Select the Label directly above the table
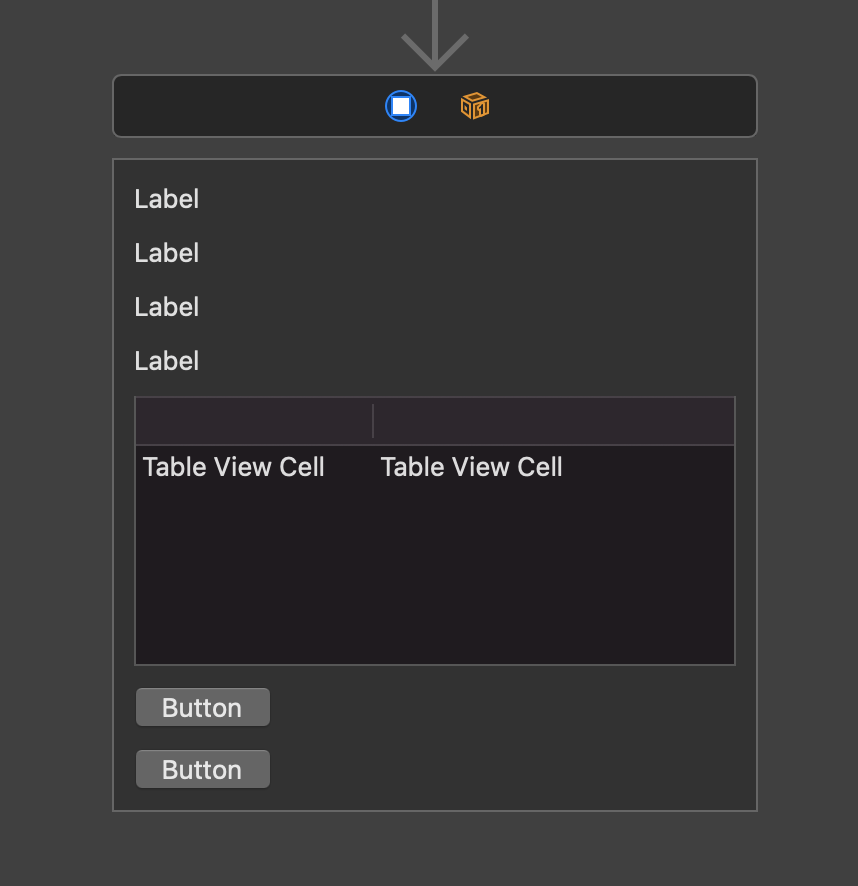The height and width of the screenshot is (886, 858). pyautogui.click(x=167, y=361)
